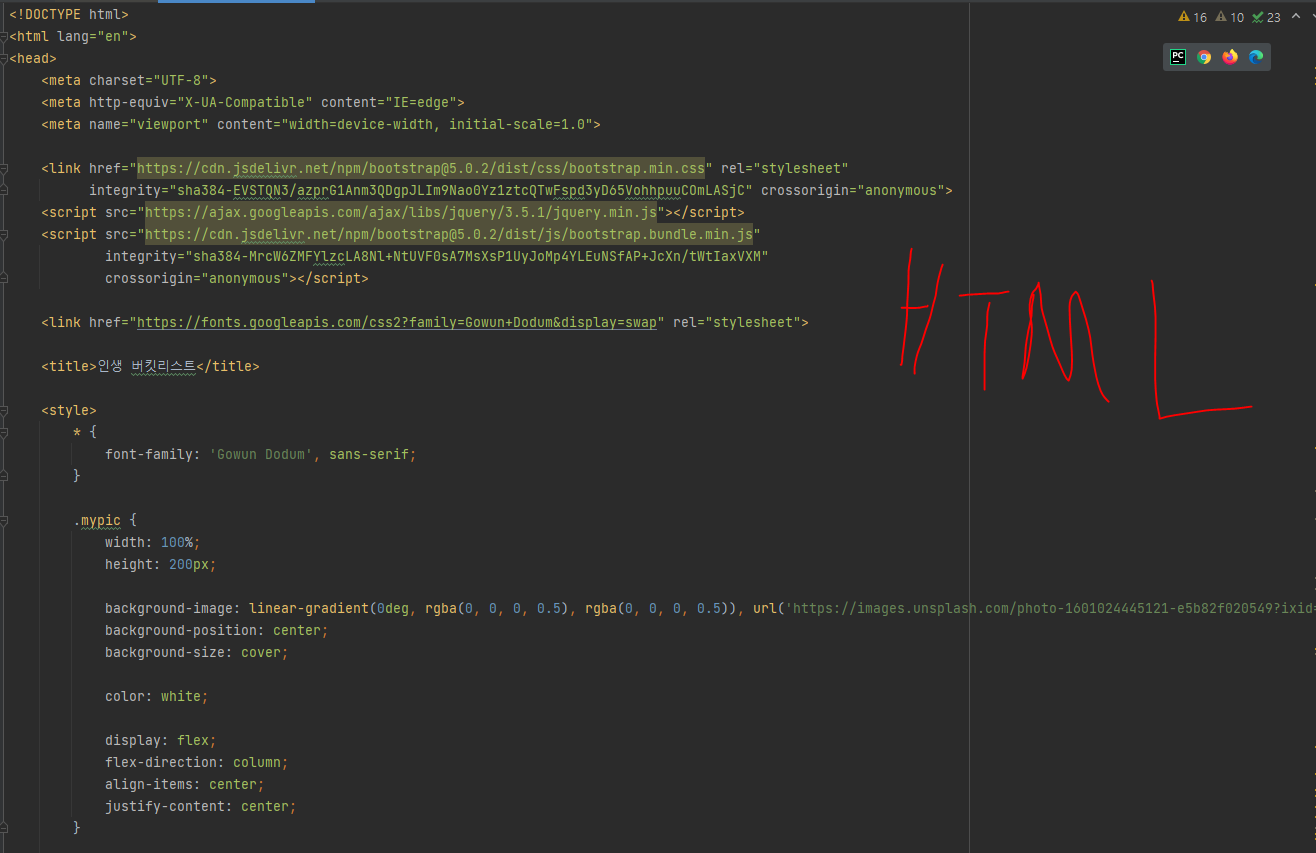Click the 23 typos indicator

pos(1266,17)
